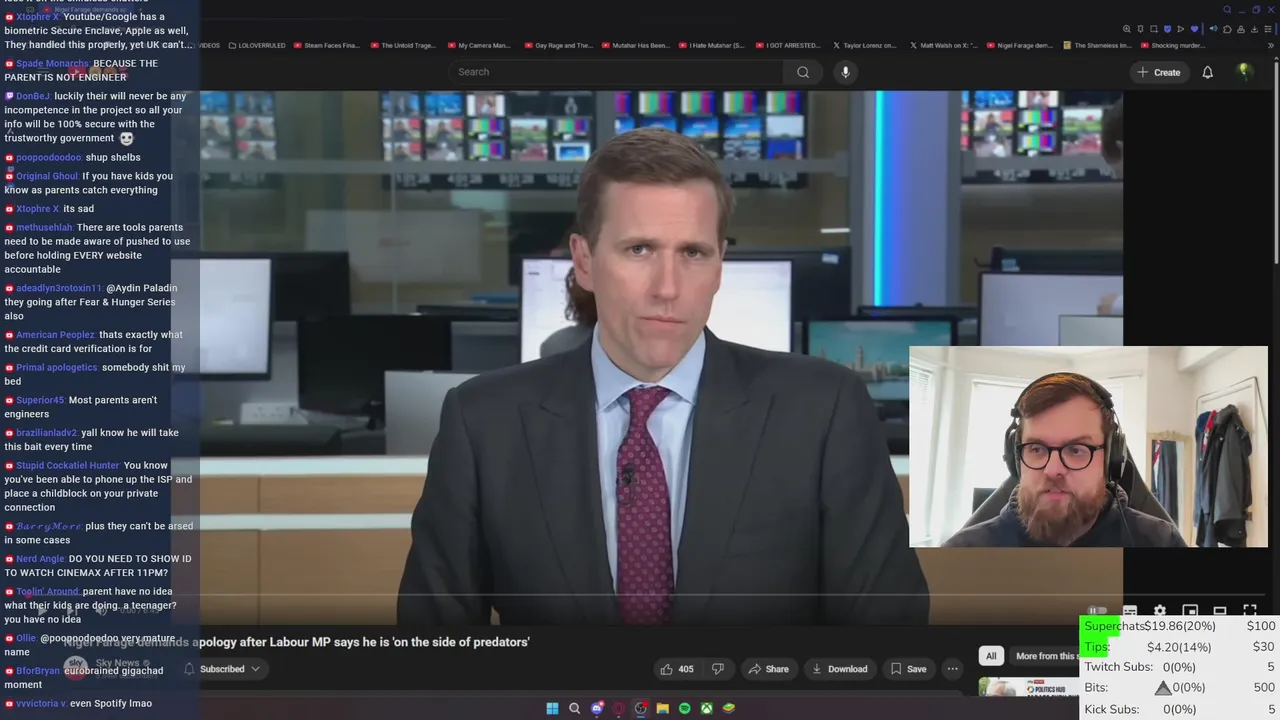
Task: Toggle subtitles in the video player
Action: coord(1130,611)
